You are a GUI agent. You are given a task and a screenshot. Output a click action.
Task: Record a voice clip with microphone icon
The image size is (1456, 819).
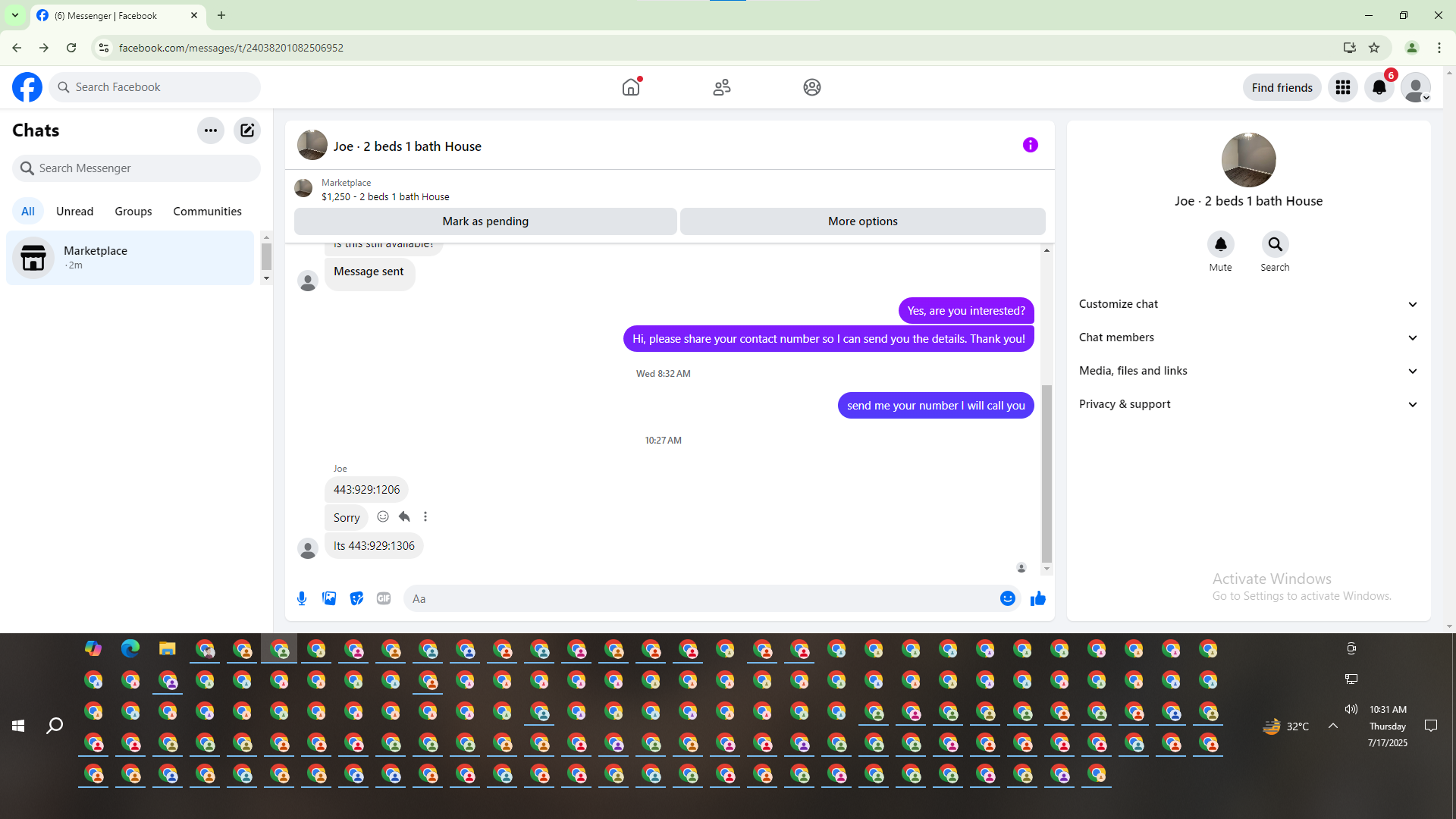(302, 598)
